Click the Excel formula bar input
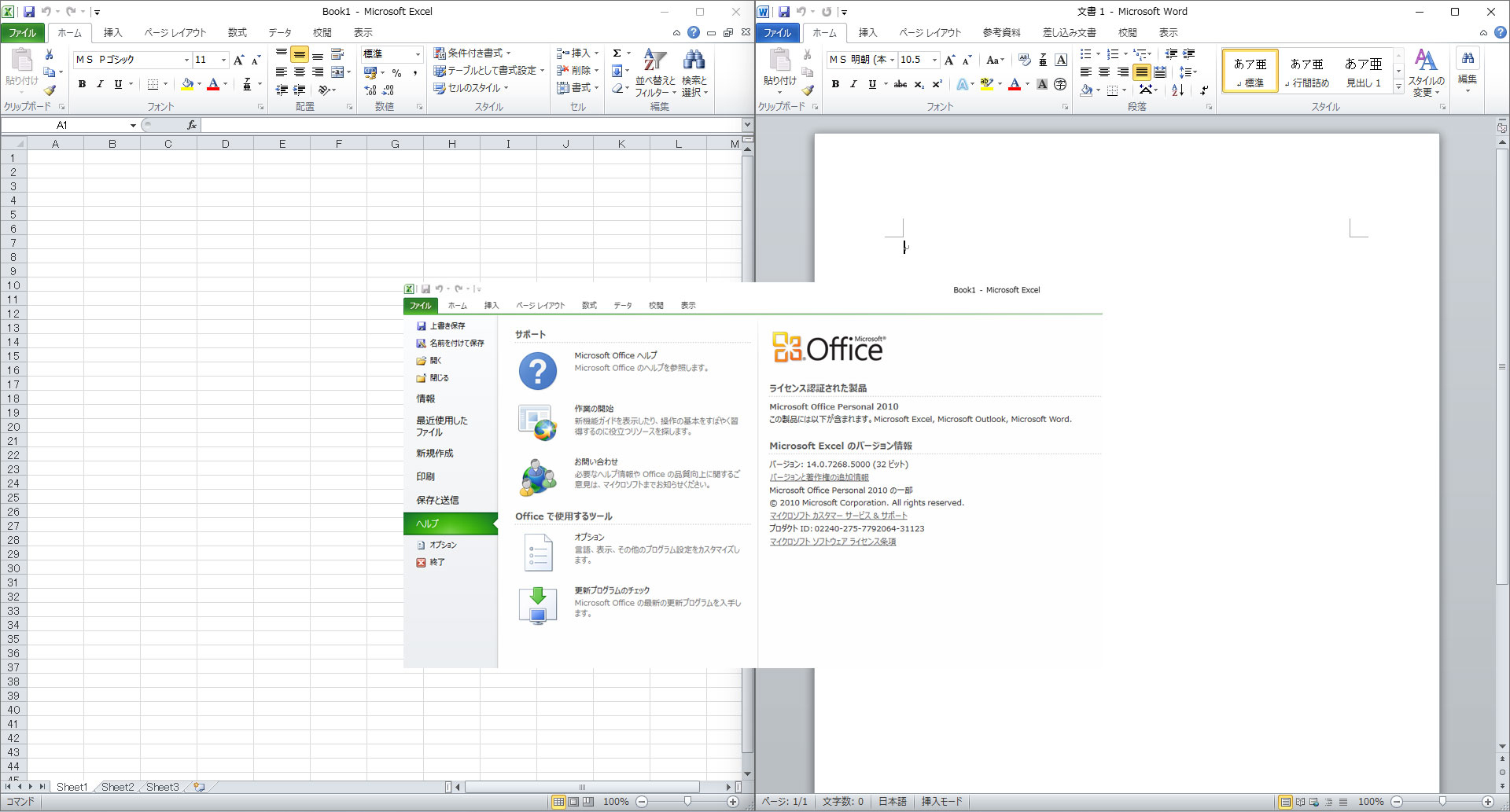Screen dimensions: 1510x812 (470, 125)
